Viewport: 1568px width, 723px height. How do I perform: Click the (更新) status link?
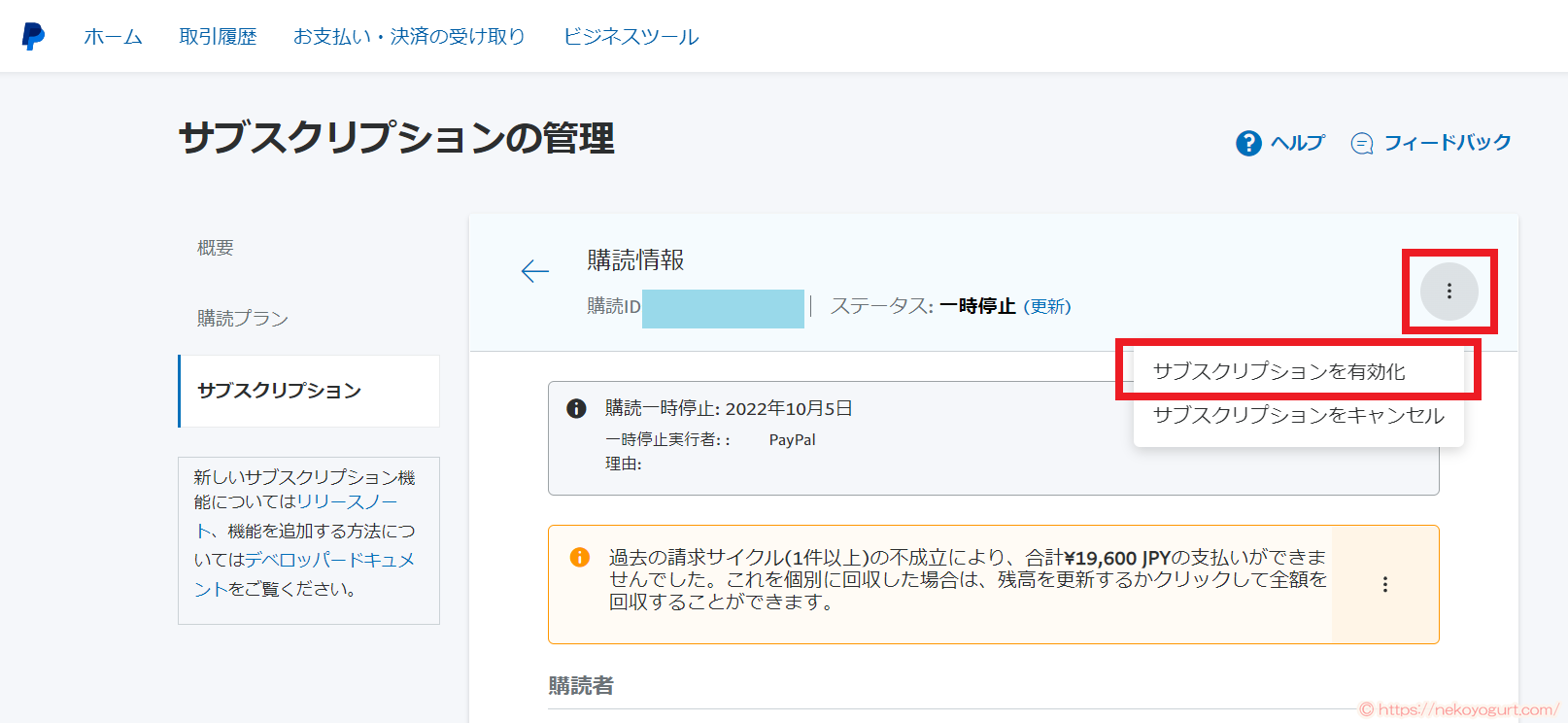pos(1047,307)
